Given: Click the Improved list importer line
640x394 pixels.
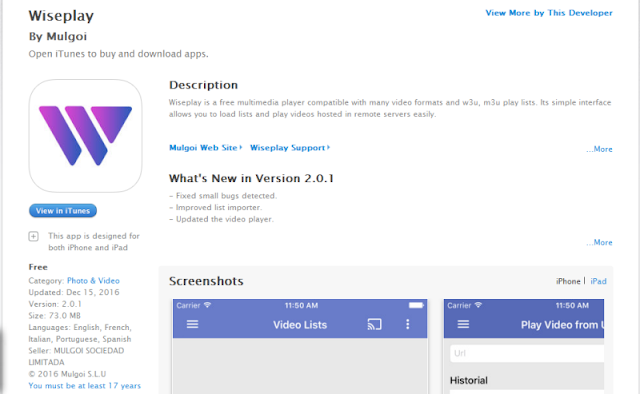Looking at the screenshot, I should 216,207.
